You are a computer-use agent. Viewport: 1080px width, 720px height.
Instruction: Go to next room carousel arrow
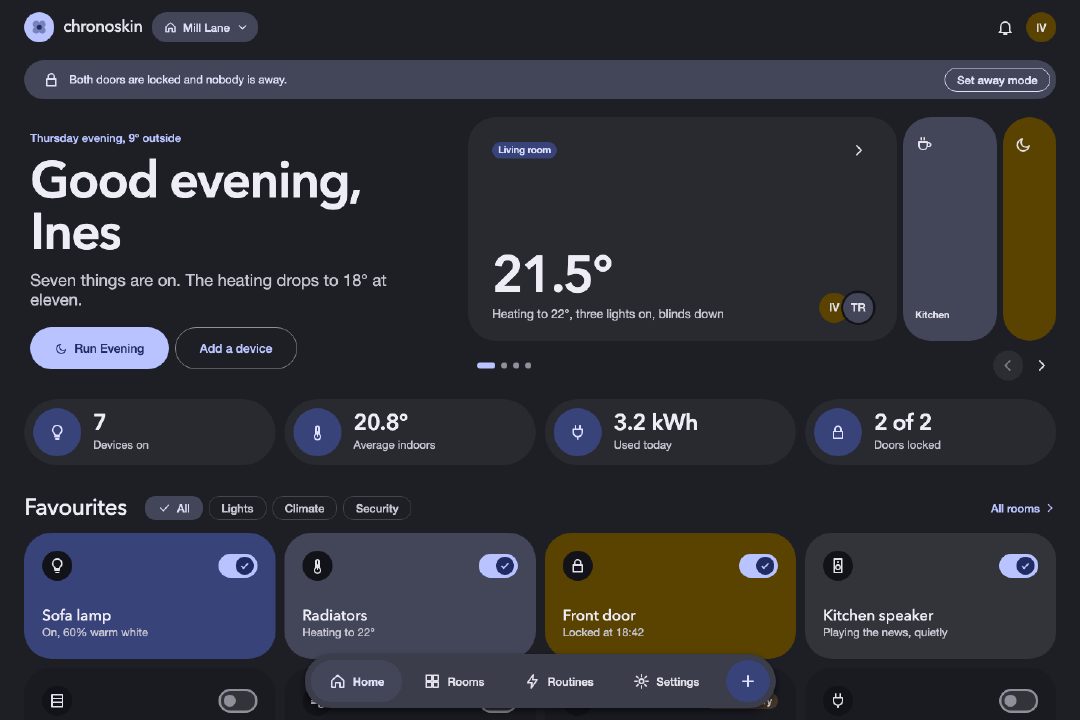pyautogui.click(x=1041, y=365)
